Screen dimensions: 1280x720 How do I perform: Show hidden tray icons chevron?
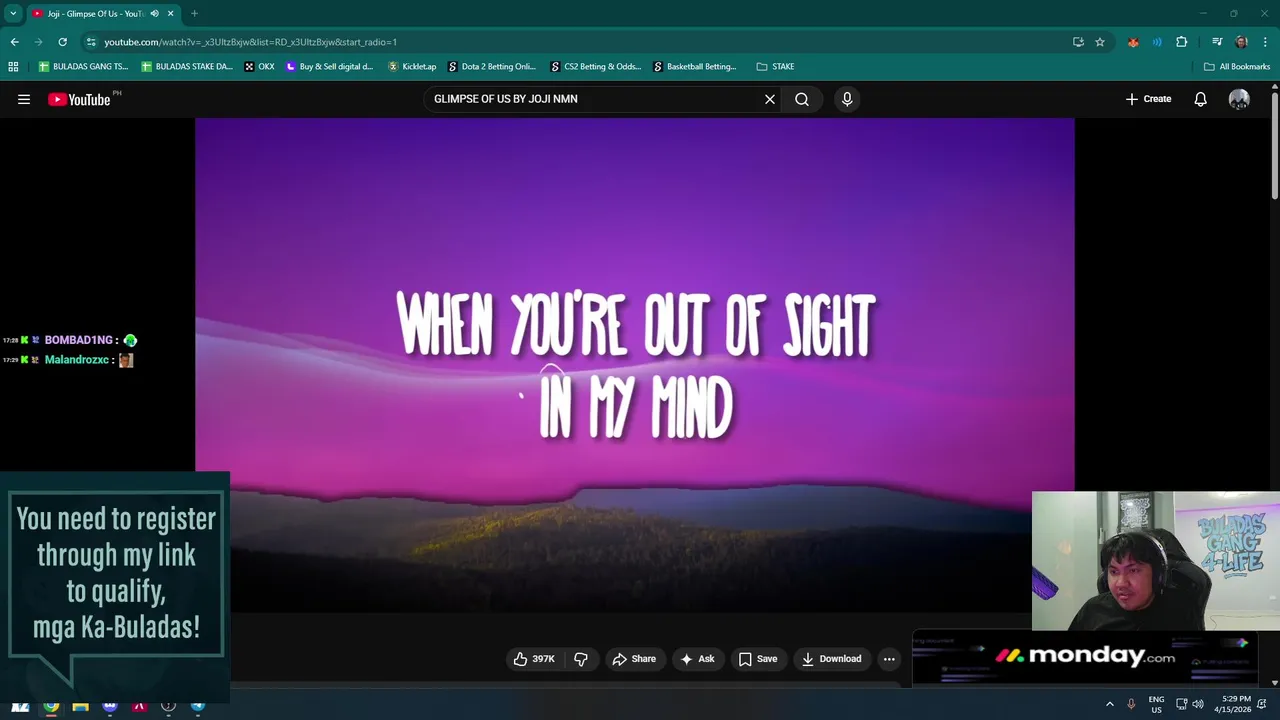tap(1109, 705)
